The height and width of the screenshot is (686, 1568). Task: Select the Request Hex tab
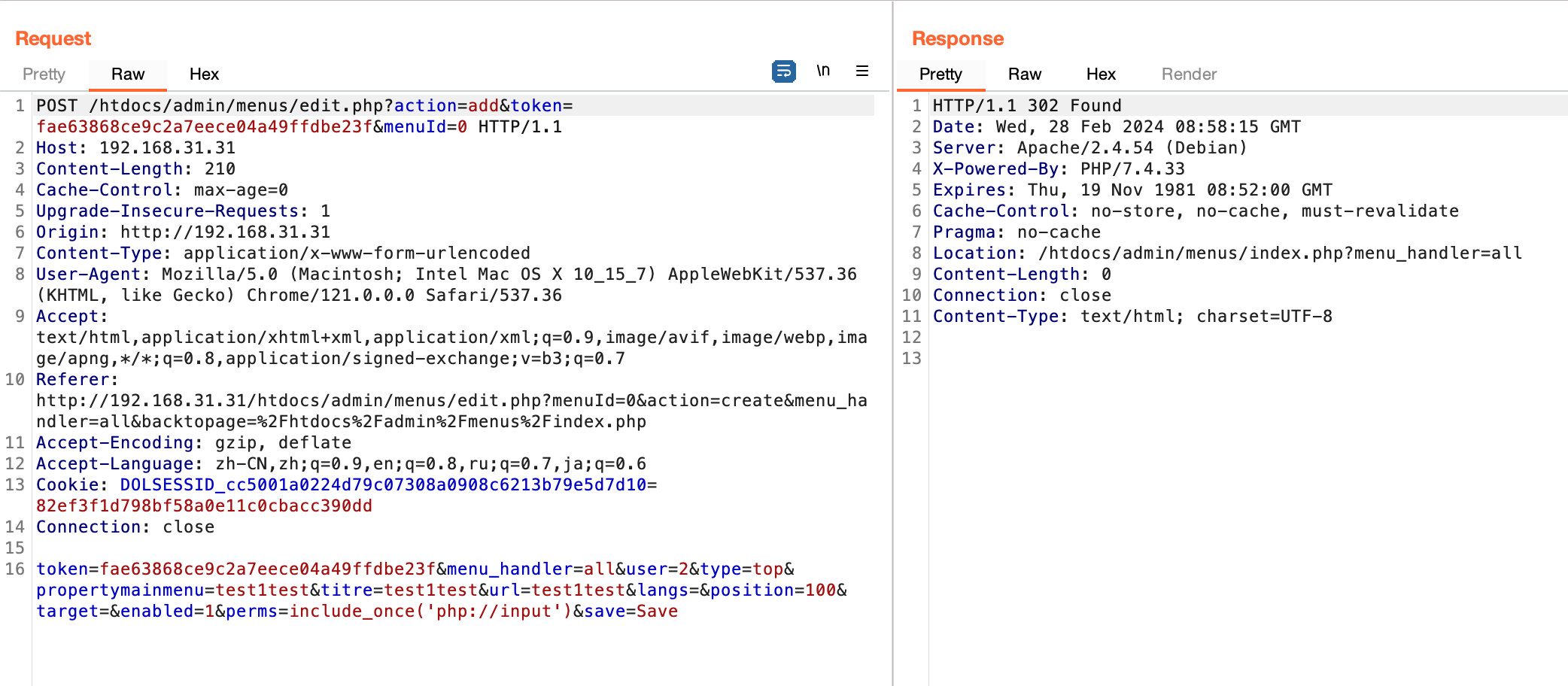204,74
